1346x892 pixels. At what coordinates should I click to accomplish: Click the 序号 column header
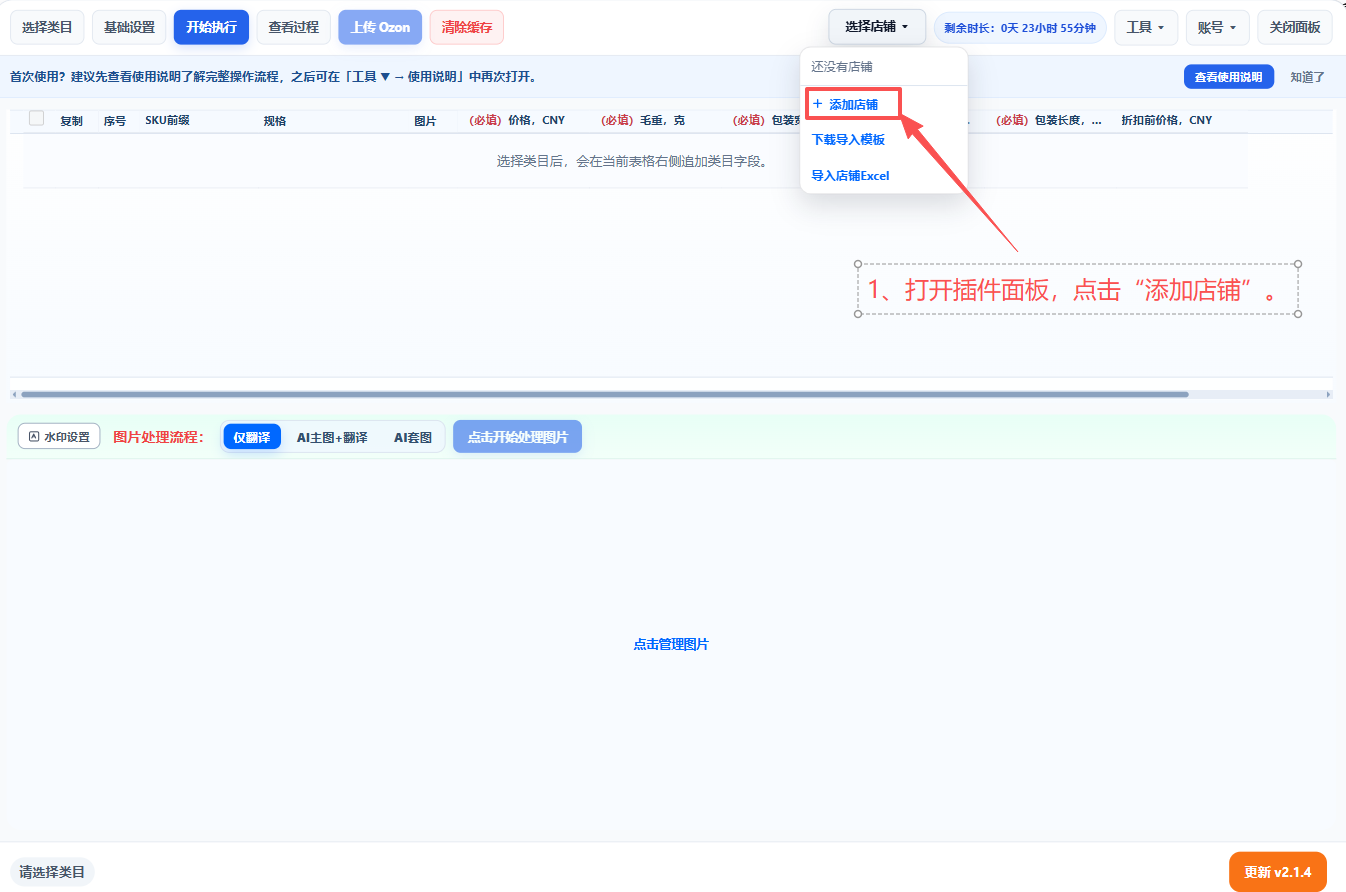tap(114, 121)
